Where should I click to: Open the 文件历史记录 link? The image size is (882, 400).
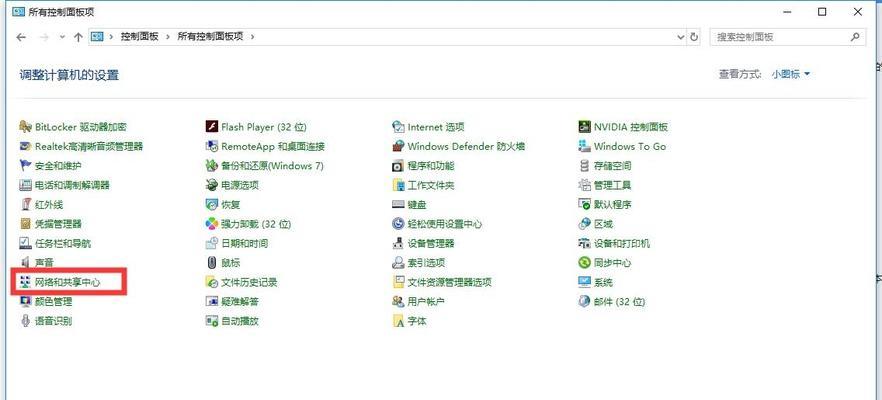pyautogui.click(x=249, y=282)
